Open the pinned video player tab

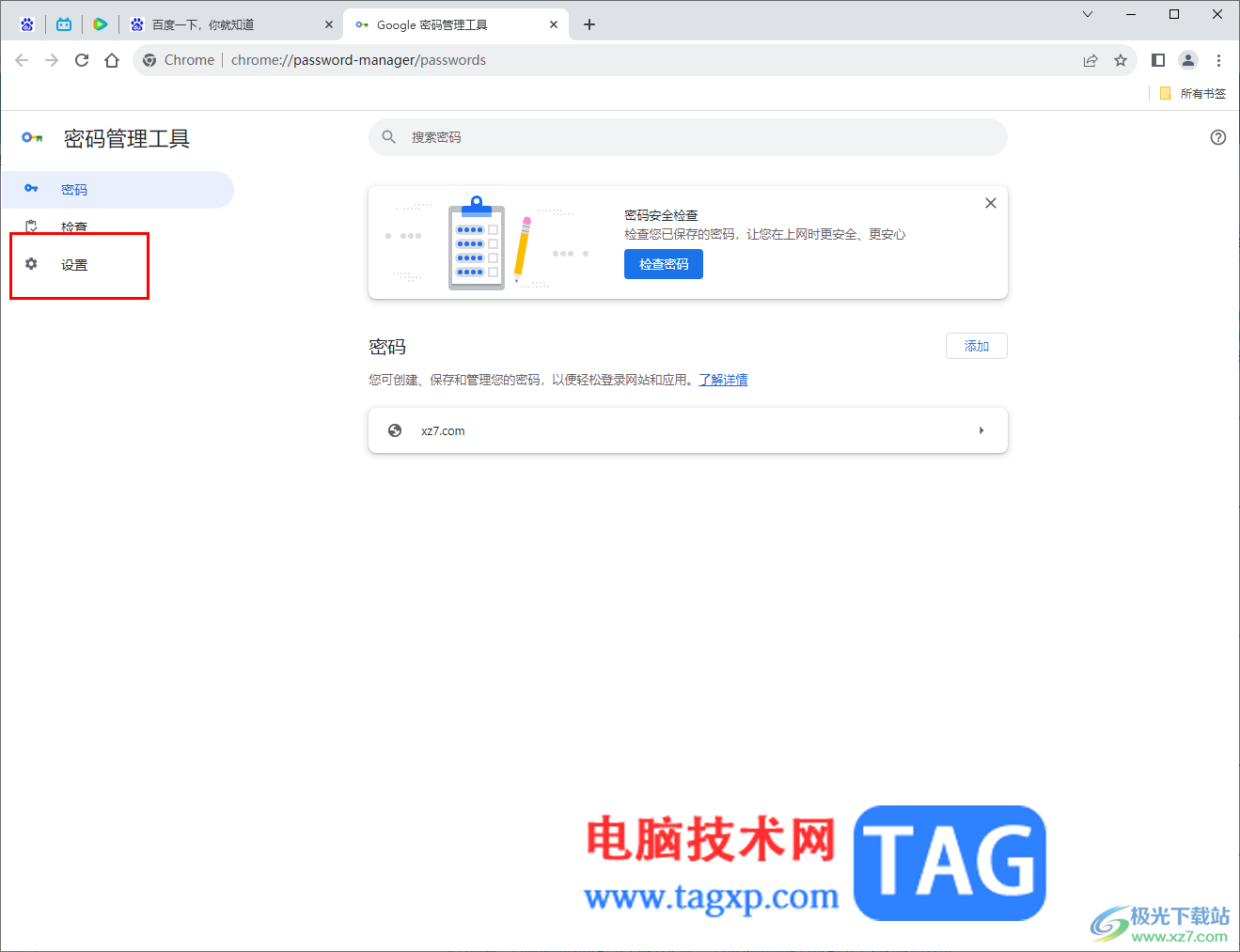[101, 24]
